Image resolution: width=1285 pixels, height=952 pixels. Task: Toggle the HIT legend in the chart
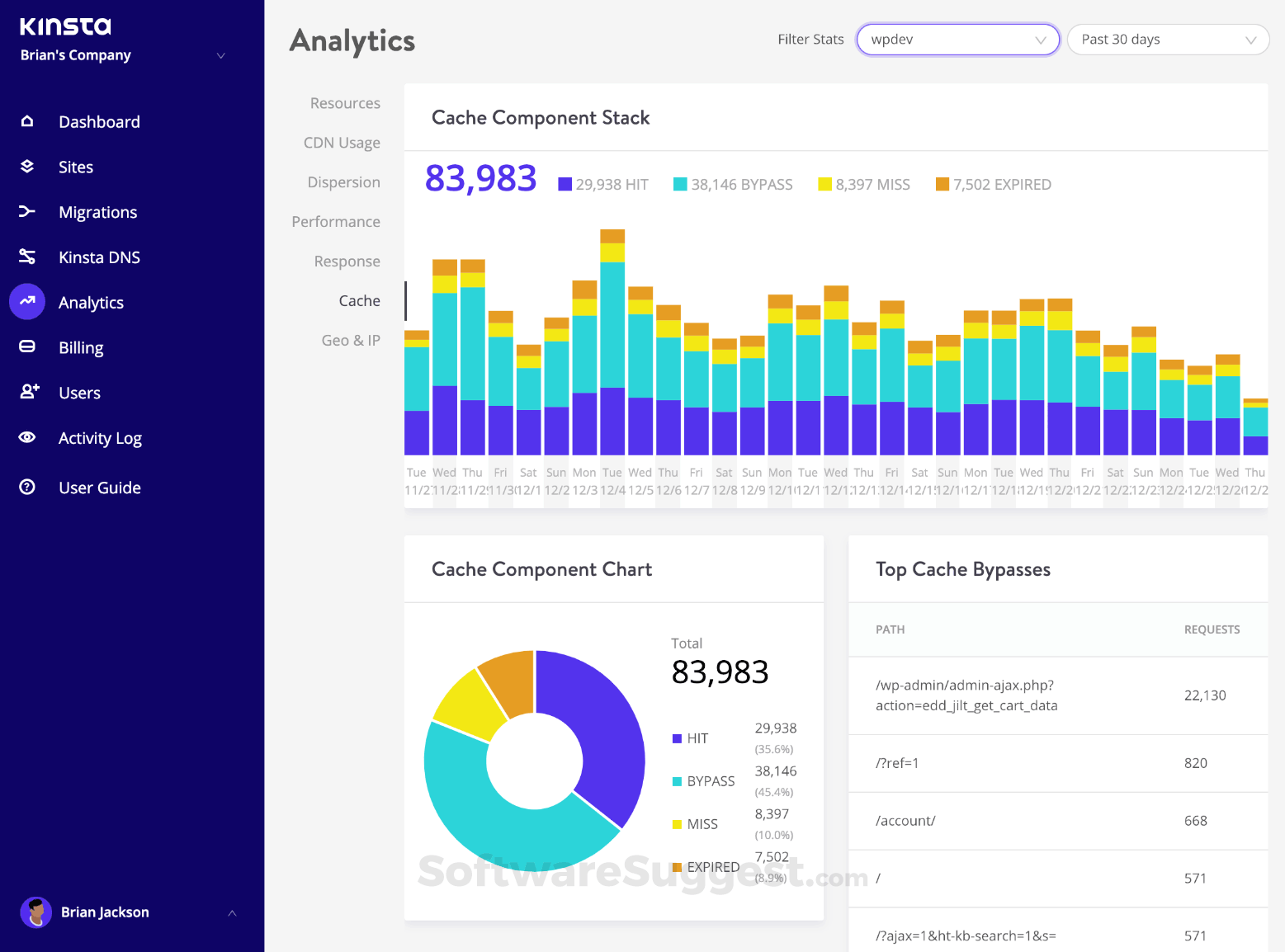603,184
